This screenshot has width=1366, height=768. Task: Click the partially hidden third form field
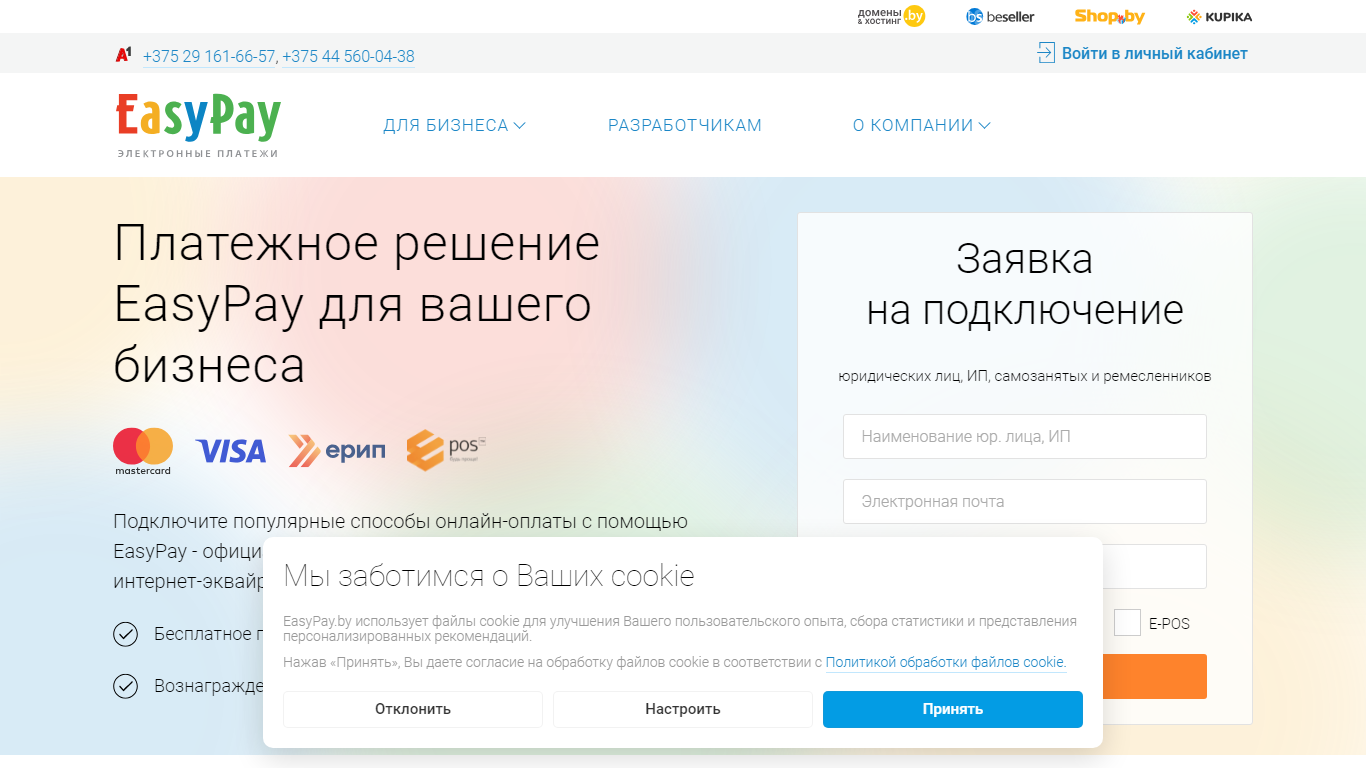click(x=1155, y=566)
